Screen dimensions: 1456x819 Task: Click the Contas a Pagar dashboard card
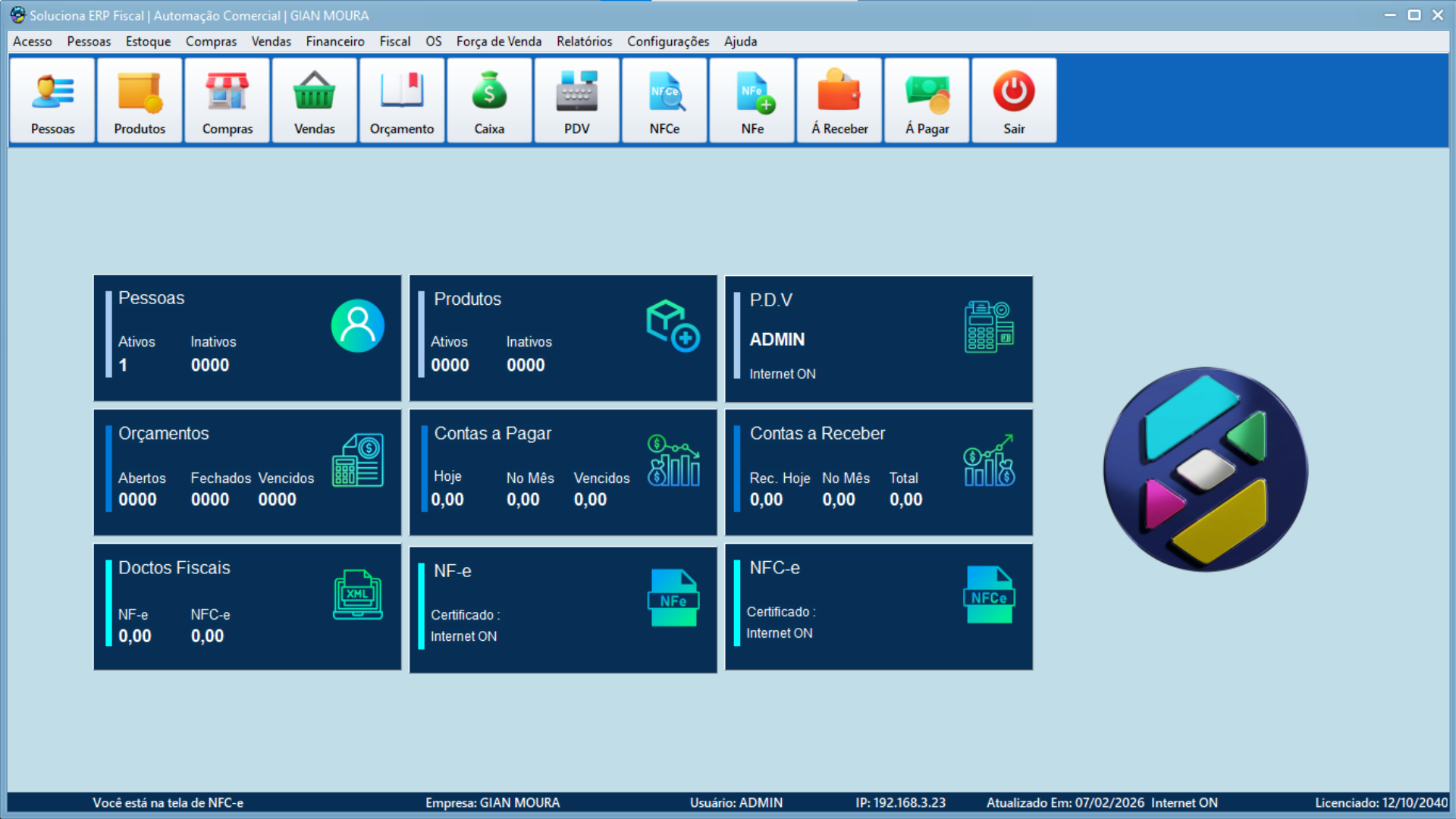(563, 472)
